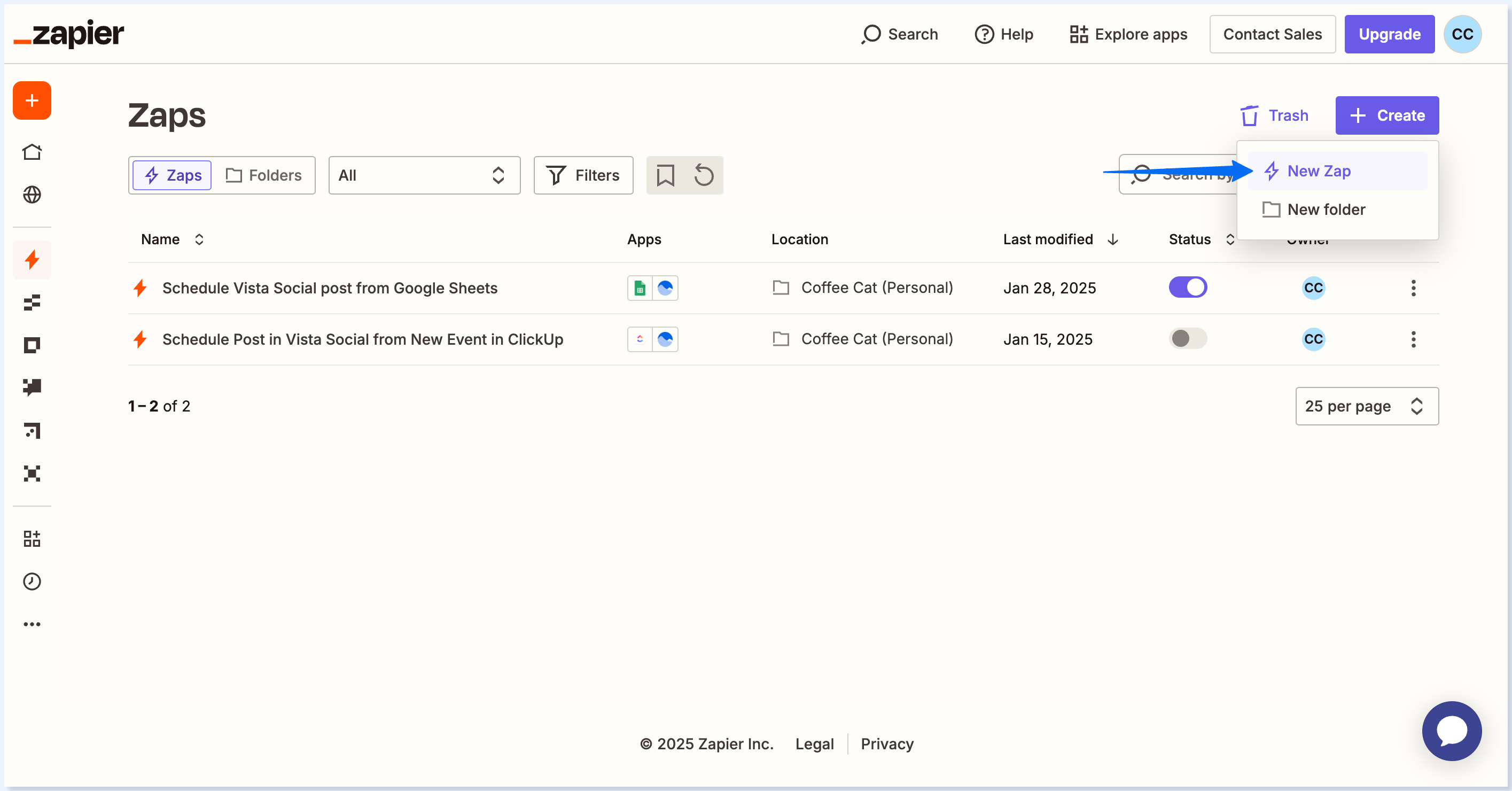This screenshot has width=1512, height=791.
Task: Click the Filters button
Action: click(x=583, y=175)
